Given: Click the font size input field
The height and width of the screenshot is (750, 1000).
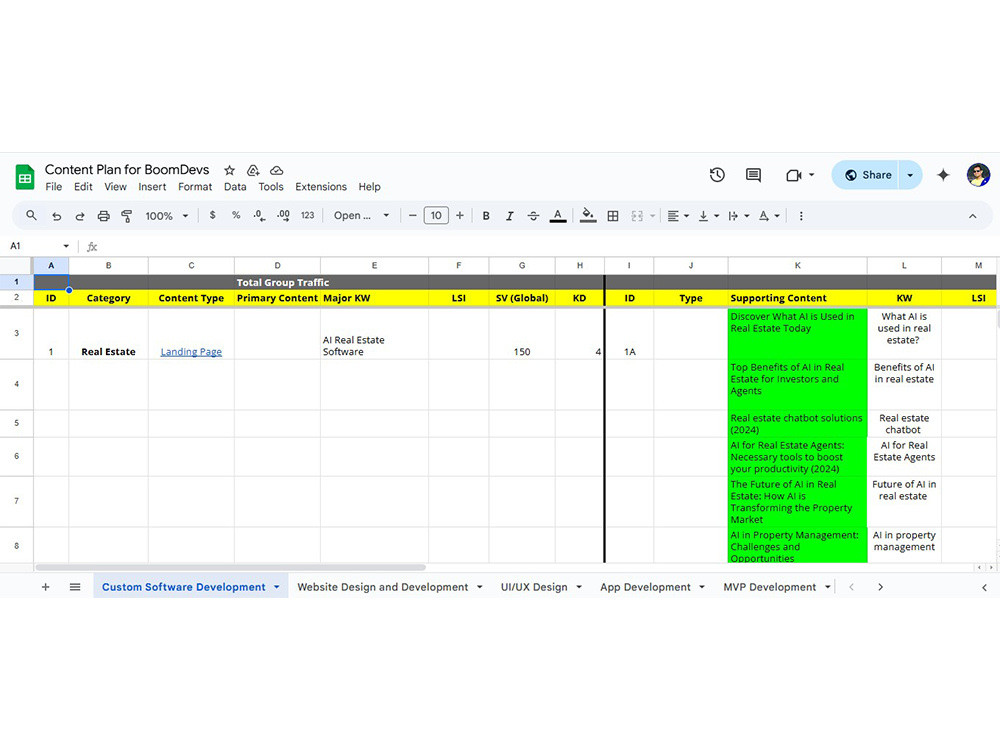Looking at the screenshot, I should [436, 216].
